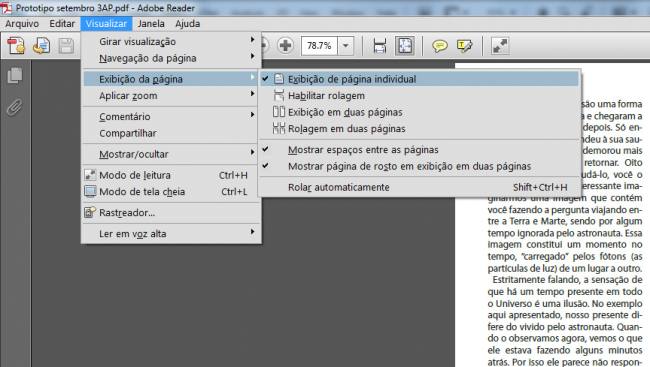Screen dimensions: 650x367
Task: Expand Exibição da página submenu
Action: pos(171,79)
